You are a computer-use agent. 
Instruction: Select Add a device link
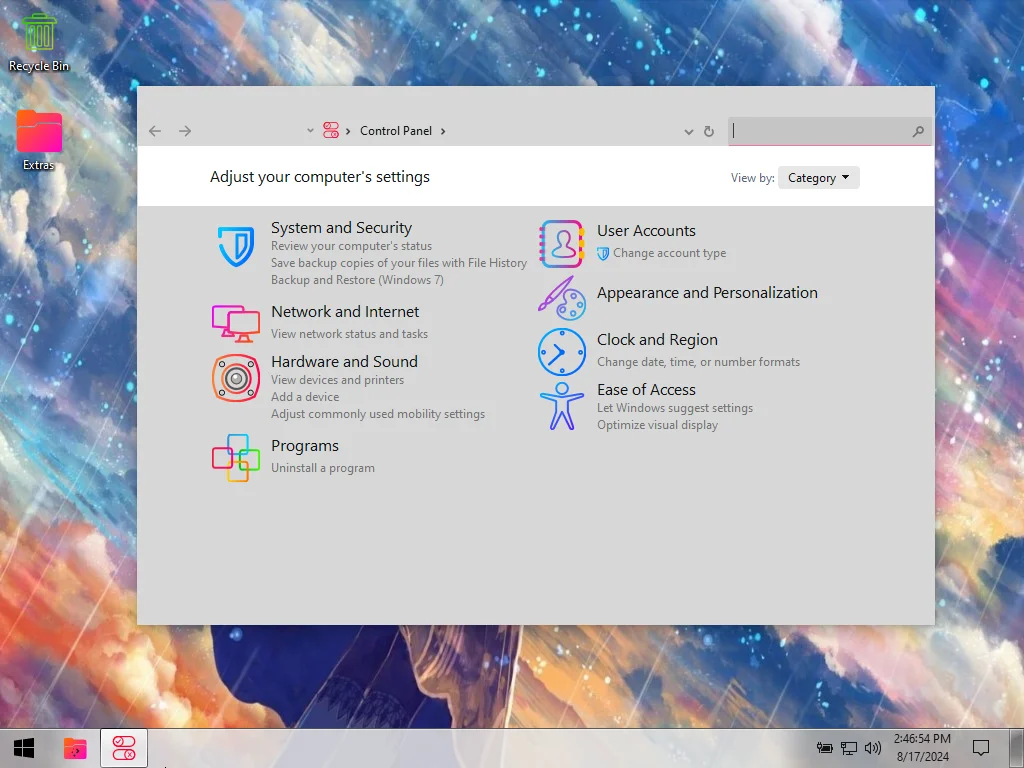tap(305, 397)
